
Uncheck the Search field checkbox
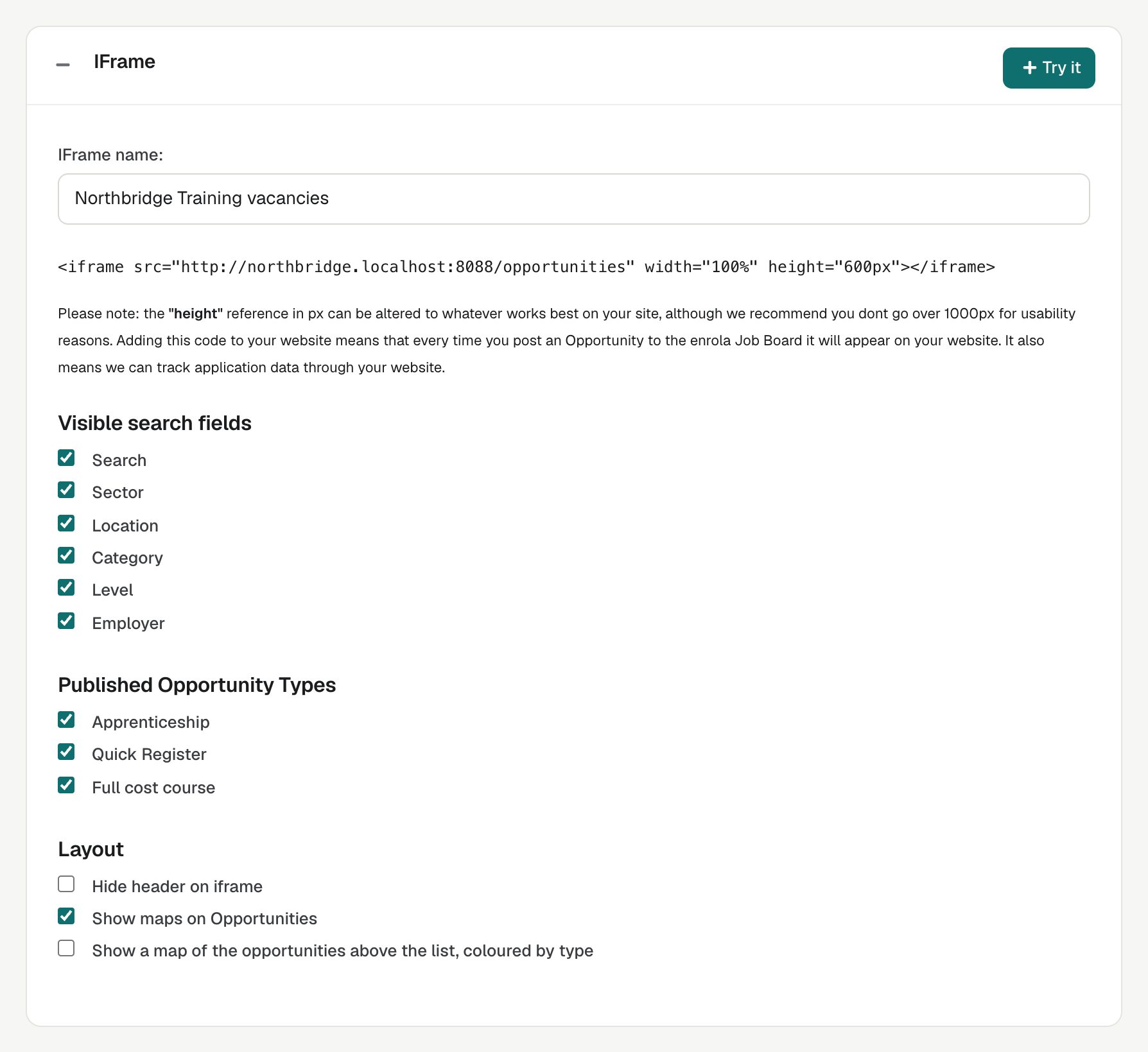click(x=66, y=458)
